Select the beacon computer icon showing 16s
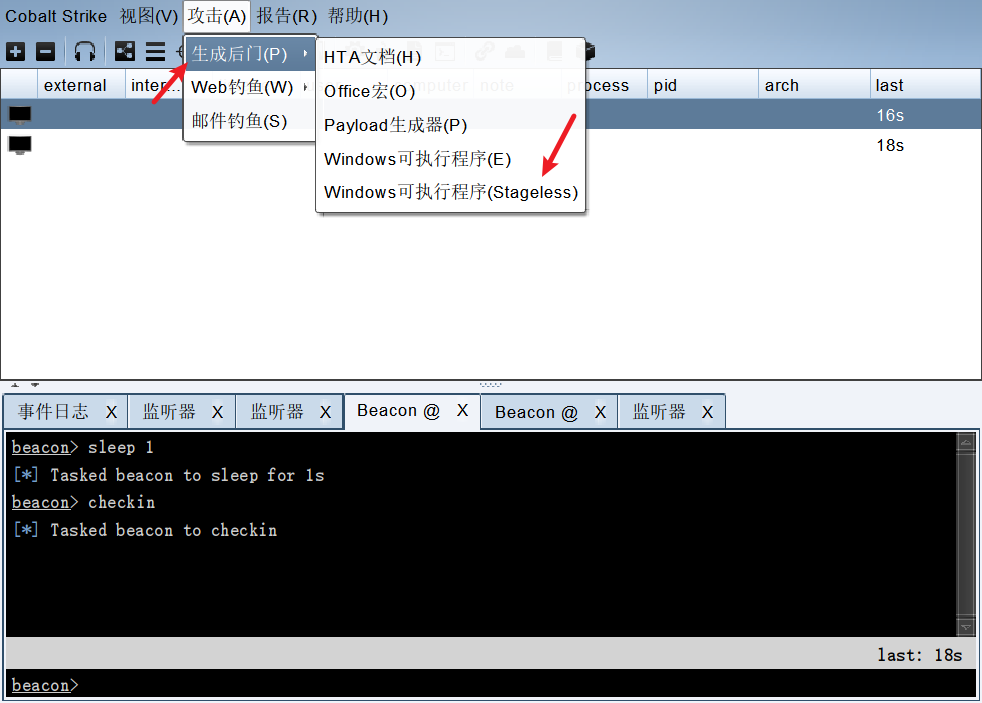The width and height of the screenshot is (982, 703). click(20, 115)
